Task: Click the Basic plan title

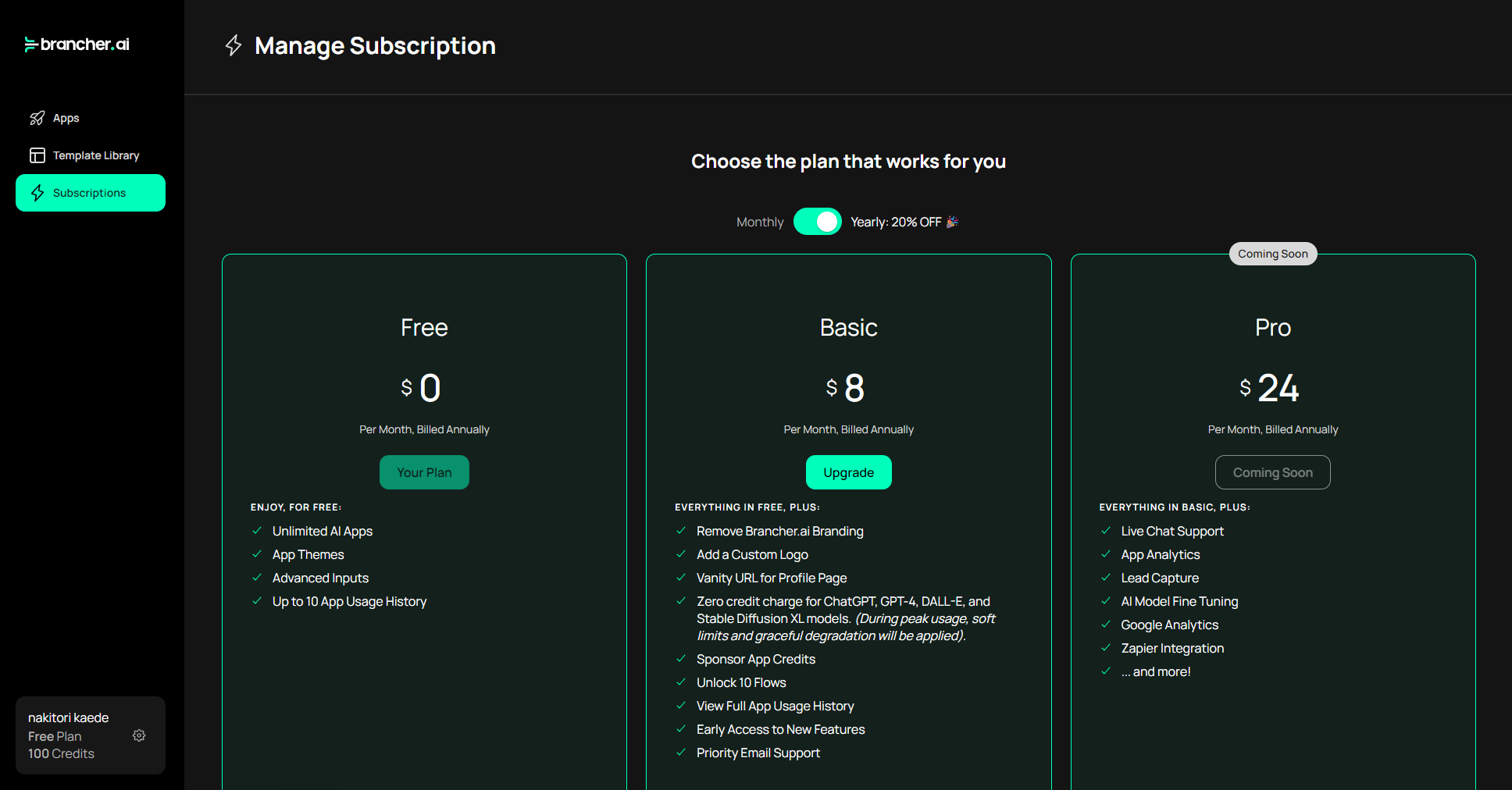Action: (x=848, y=327)
